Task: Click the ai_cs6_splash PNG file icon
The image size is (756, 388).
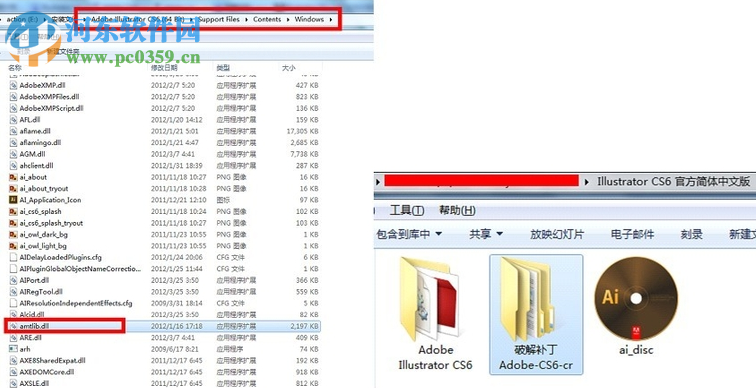Action: 13,212
